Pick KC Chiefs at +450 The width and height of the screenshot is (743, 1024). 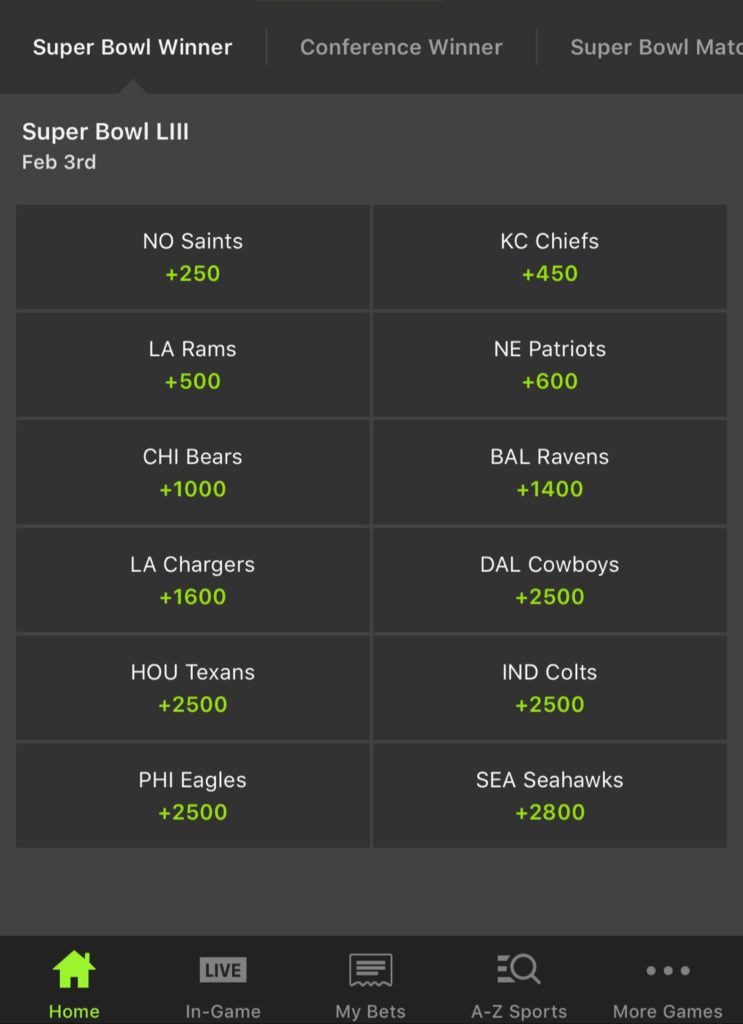click(x=550, y=257)
